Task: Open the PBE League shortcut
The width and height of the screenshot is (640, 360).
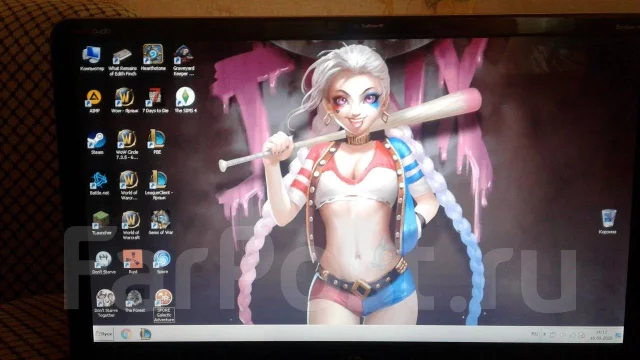Action: coord(157,142)
